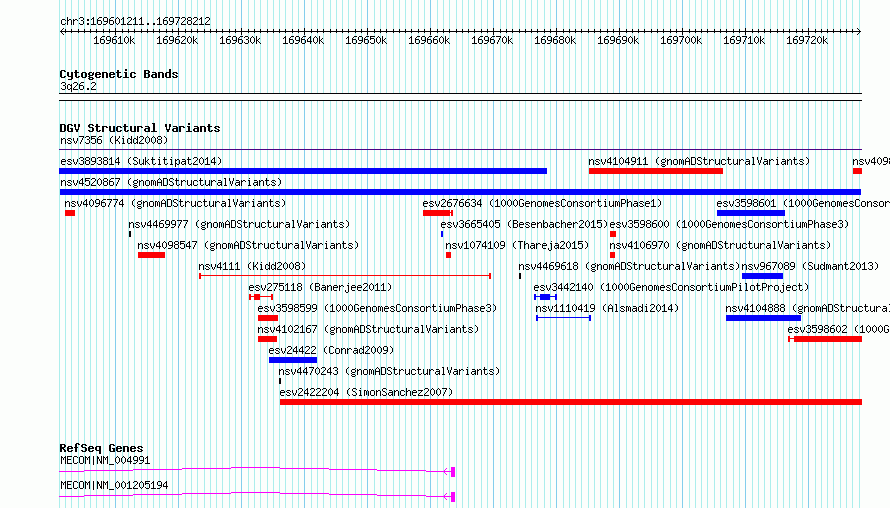Screen dimensions: 890x508
Task: Select the esv3893814 (Suktitipat2014) blue bar
Action: 303,171
